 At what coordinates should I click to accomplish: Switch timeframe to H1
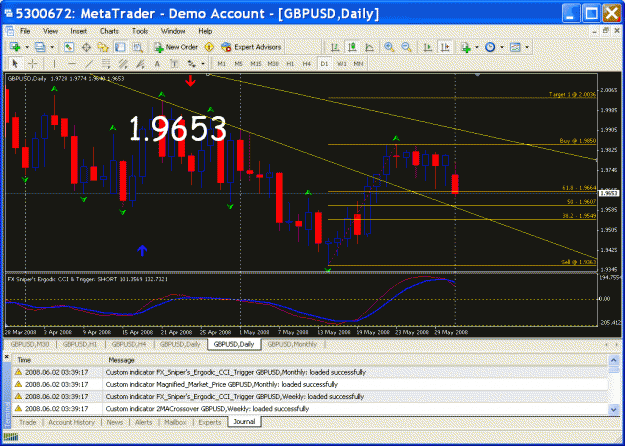[x=290, y=63]
